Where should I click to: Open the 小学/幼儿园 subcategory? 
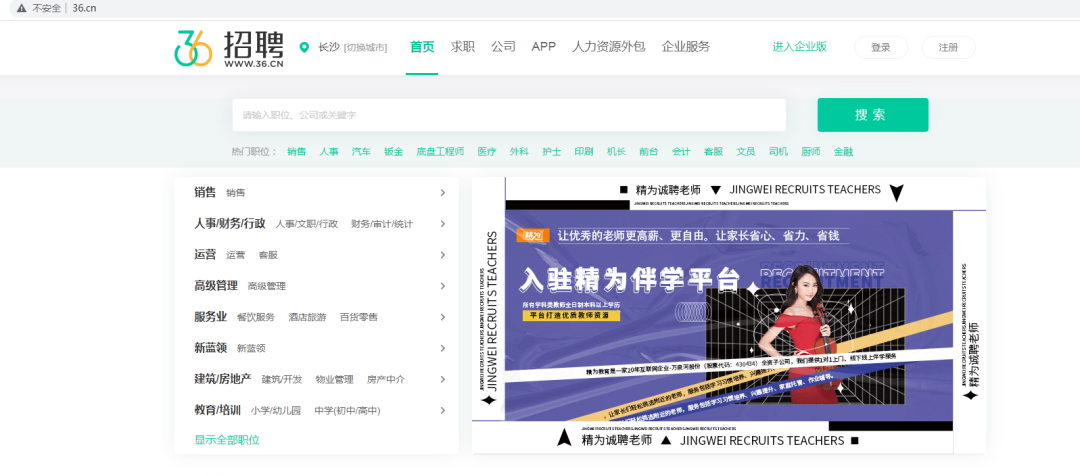pos(276,411)
